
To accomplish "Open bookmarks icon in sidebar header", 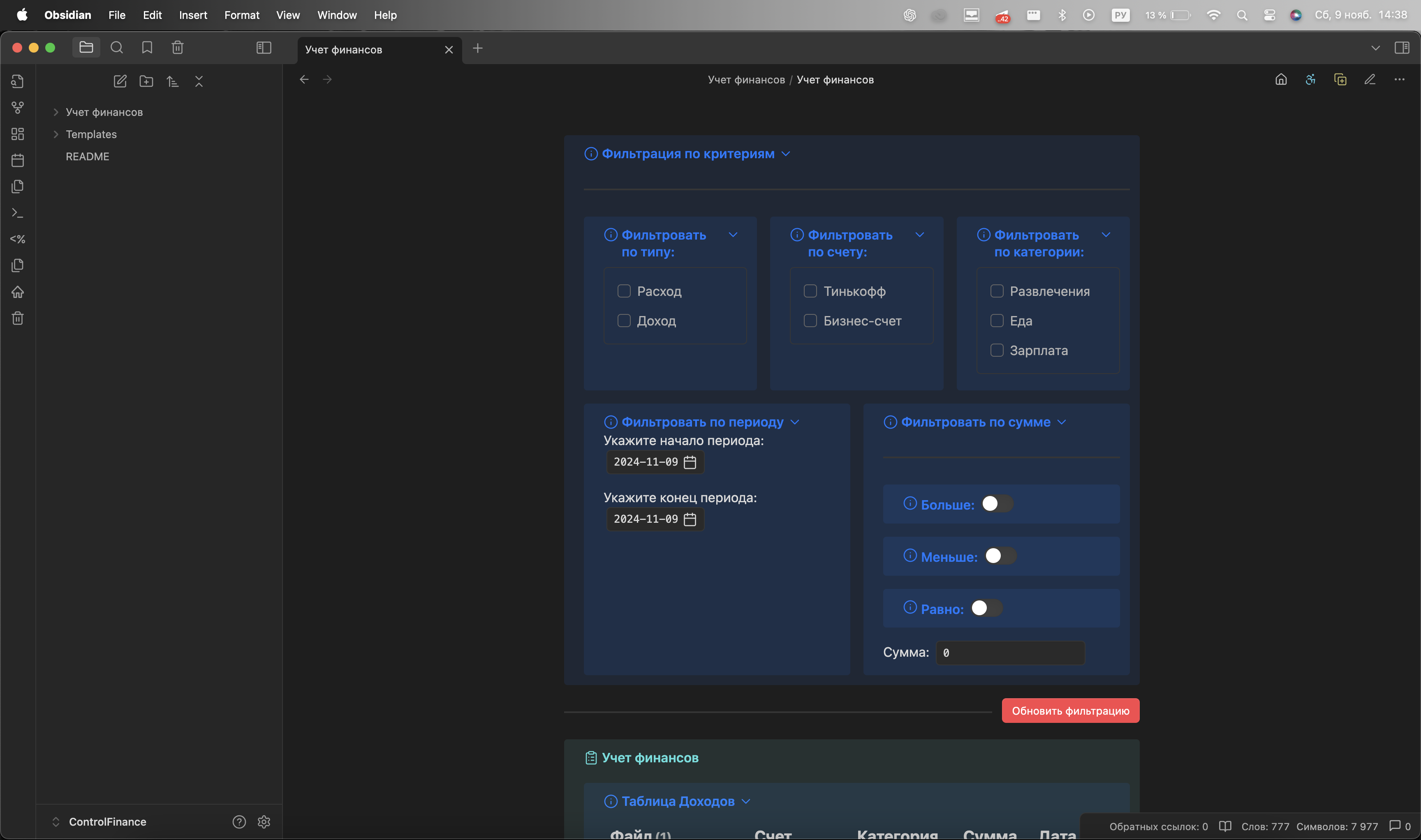I will click(x=147, y=48).
